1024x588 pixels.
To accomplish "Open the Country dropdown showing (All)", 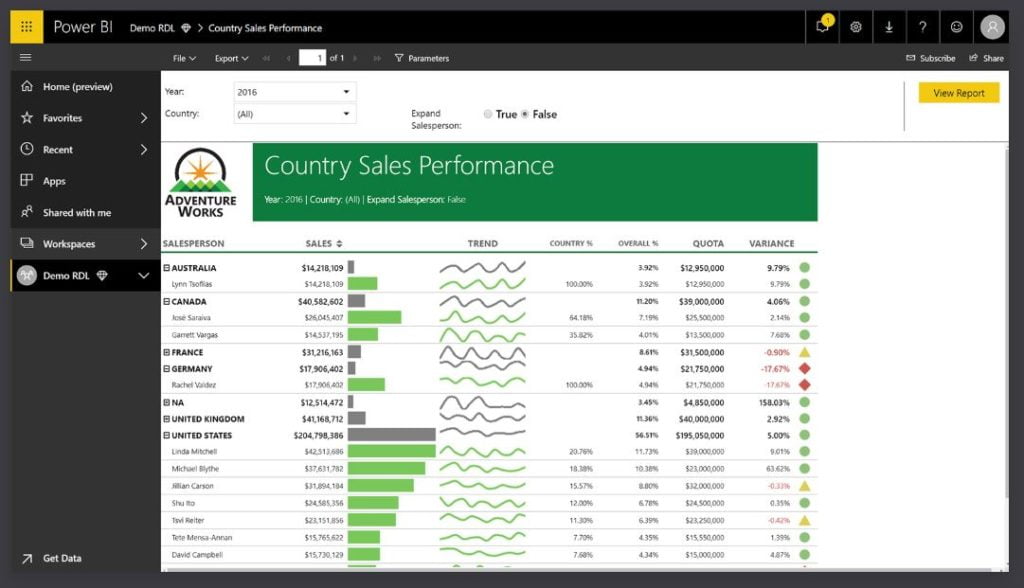I will click(295, 114).
